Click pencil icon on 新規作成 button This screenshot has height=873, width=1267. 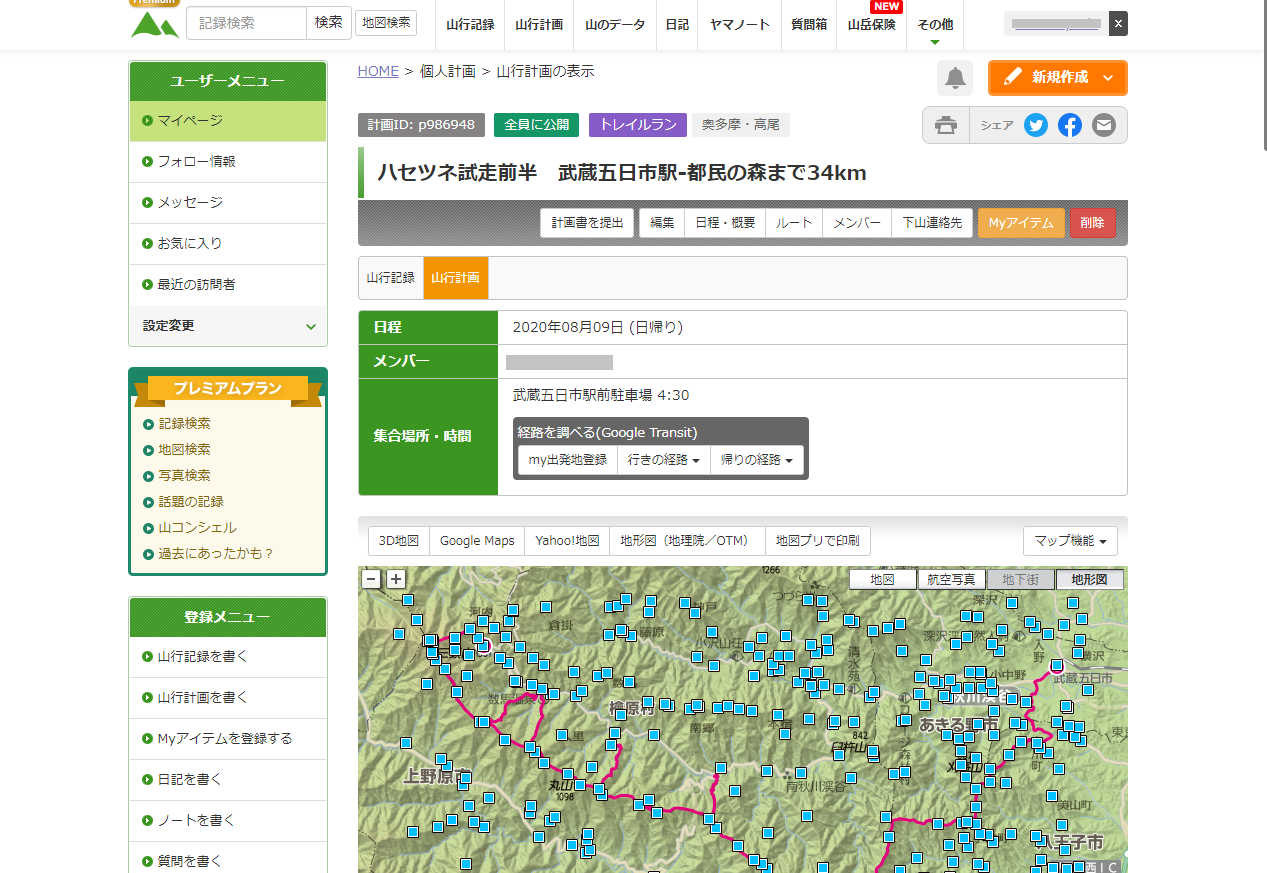[x=1013, y=78]
